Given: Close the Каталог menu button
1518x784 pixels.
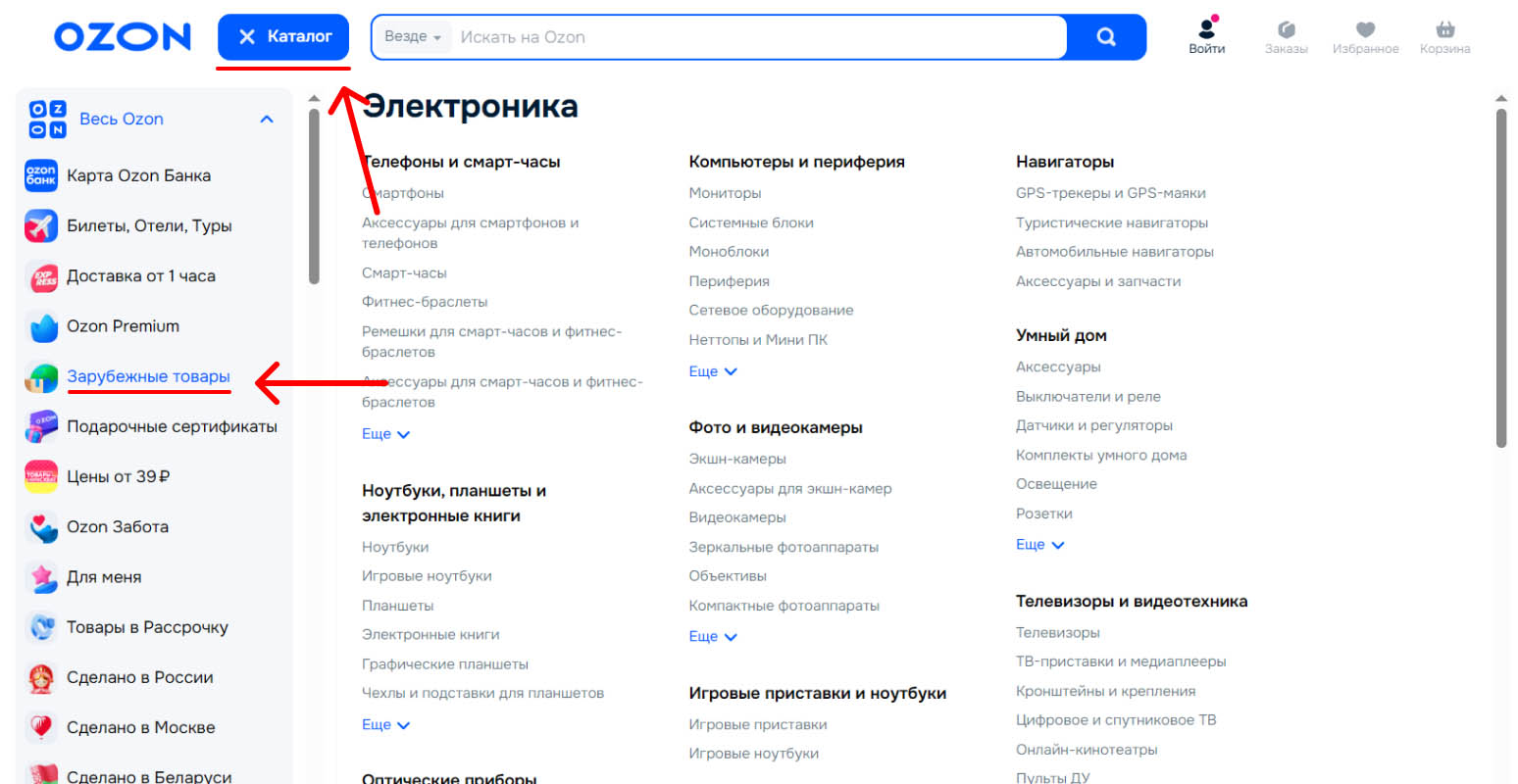Looking at the screenshot, I should coord(283,37).
